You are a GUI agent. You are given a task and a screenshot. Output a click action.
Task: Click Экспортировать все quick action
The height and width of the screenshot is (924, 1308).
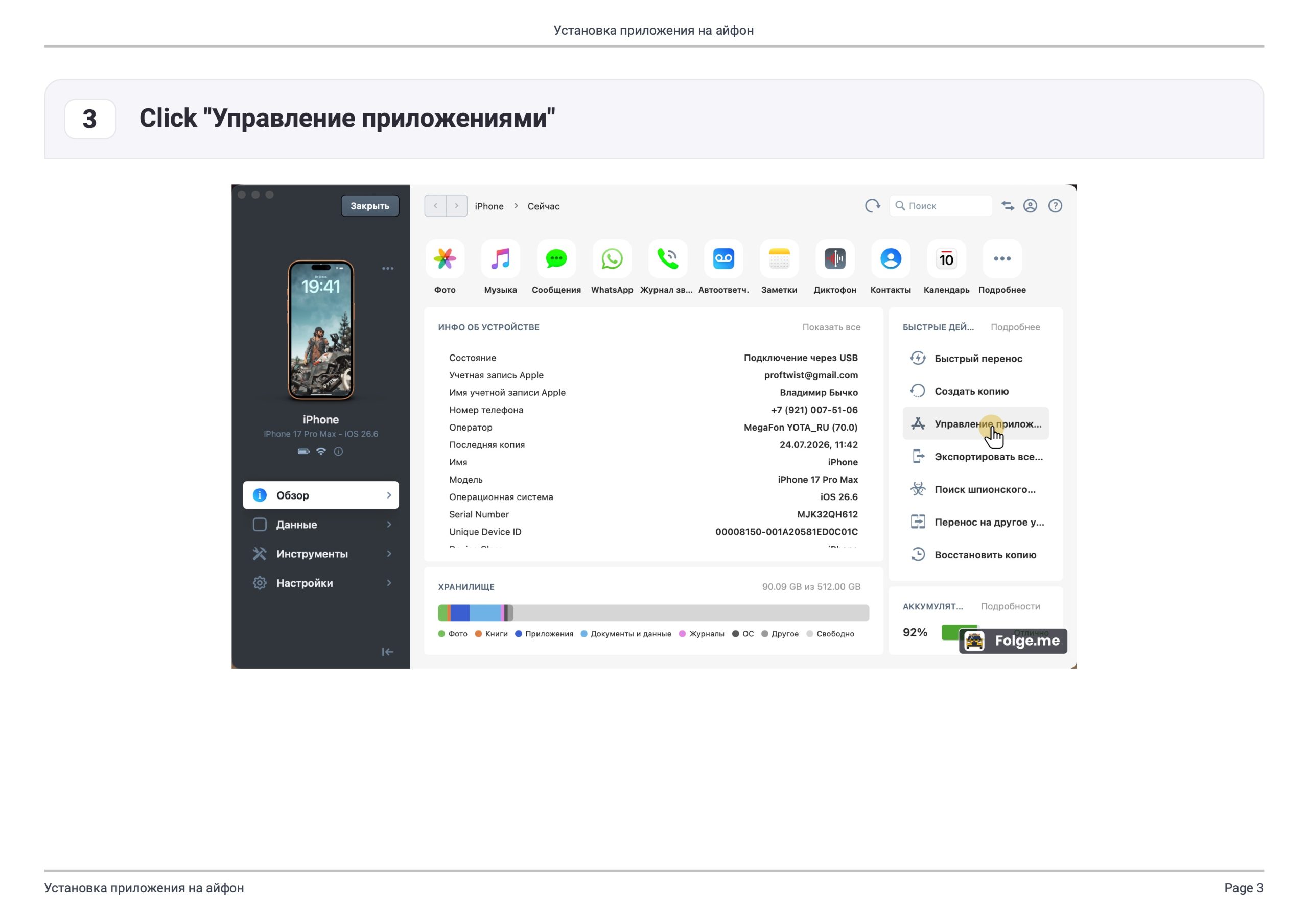point(975,456)
